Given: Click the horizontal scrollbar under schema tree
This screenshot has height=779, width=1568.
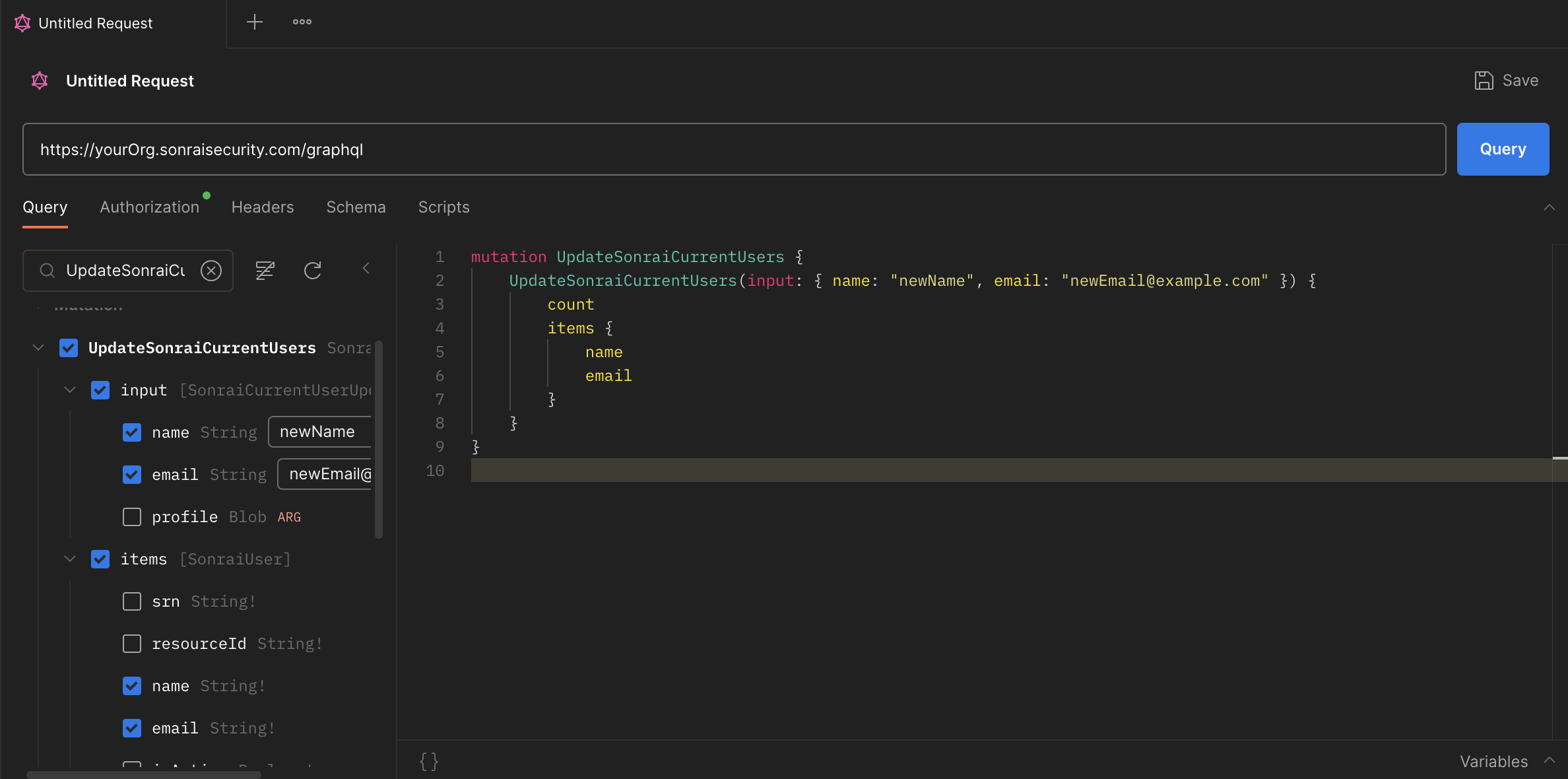Looking at the screenshot, I should [144, 774].
